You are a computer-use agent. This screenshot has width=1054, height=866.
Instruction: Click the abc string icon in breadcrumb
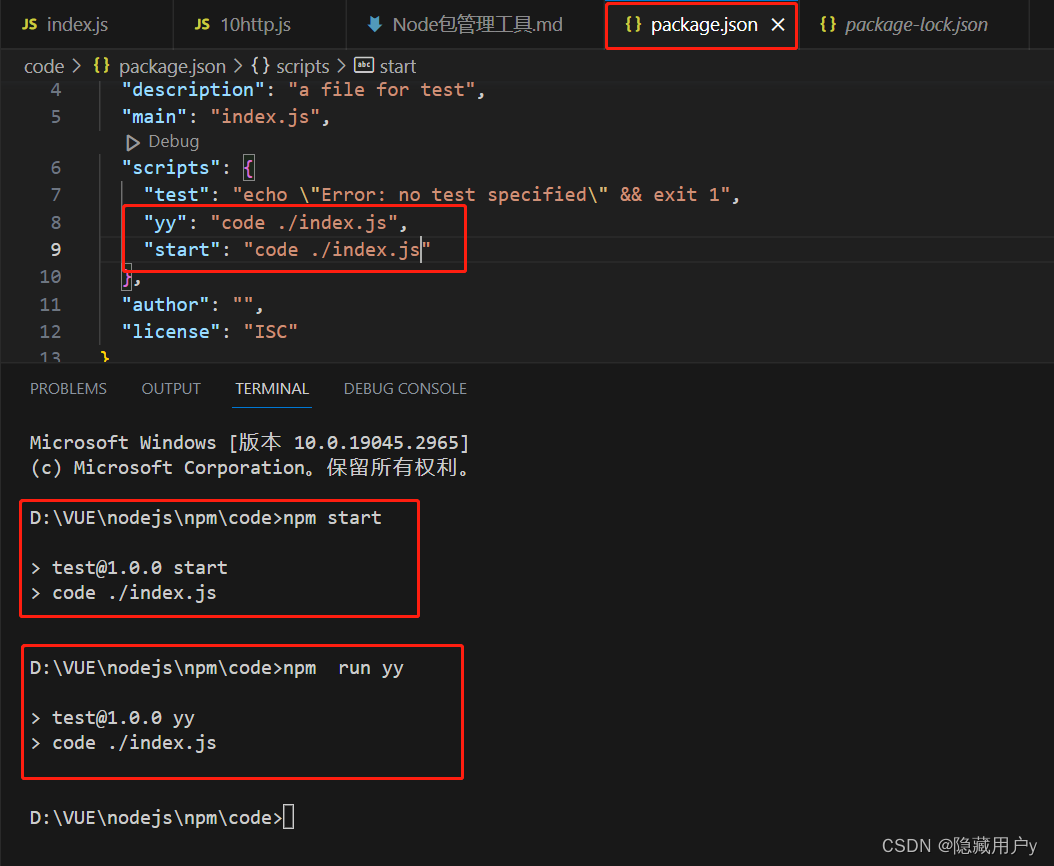pos(364,65)
